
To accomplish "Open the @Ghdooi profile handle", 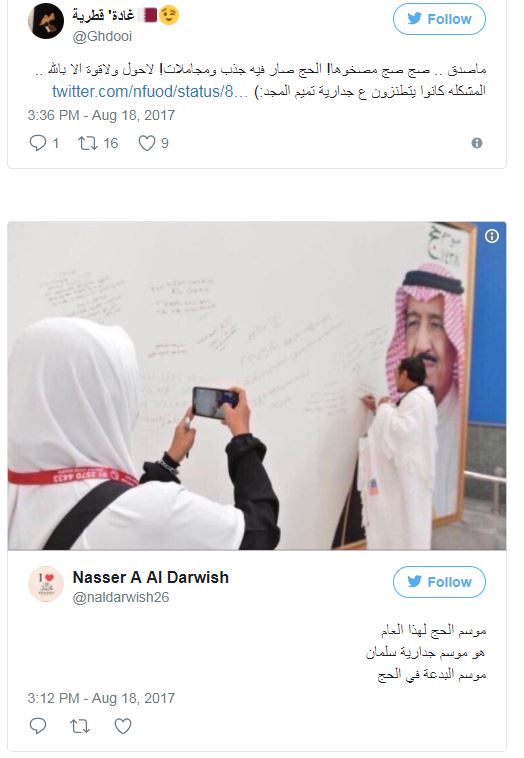I will coord(102,36).
